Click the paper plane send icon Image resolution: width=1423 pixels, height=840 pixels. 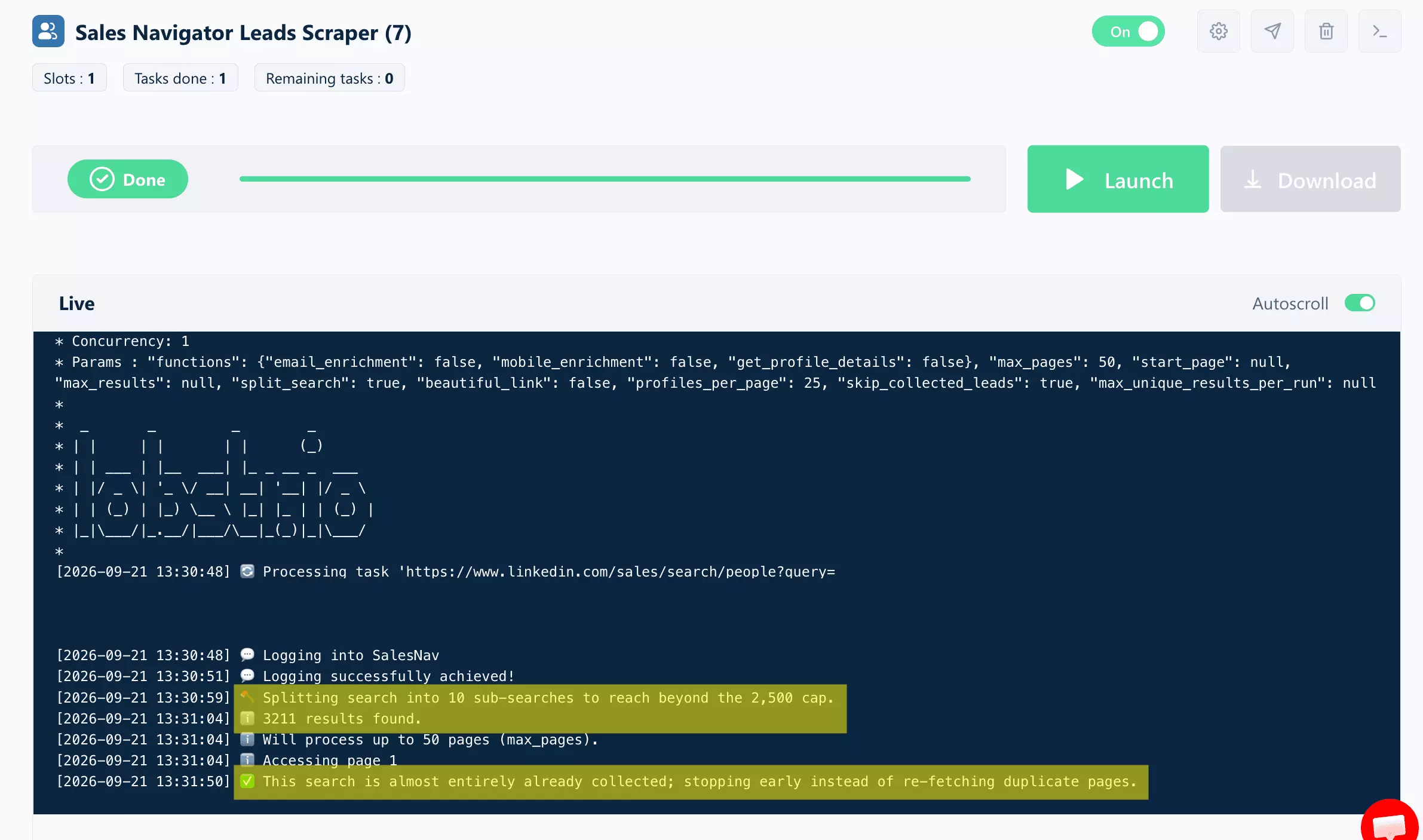pos(1272,31)
